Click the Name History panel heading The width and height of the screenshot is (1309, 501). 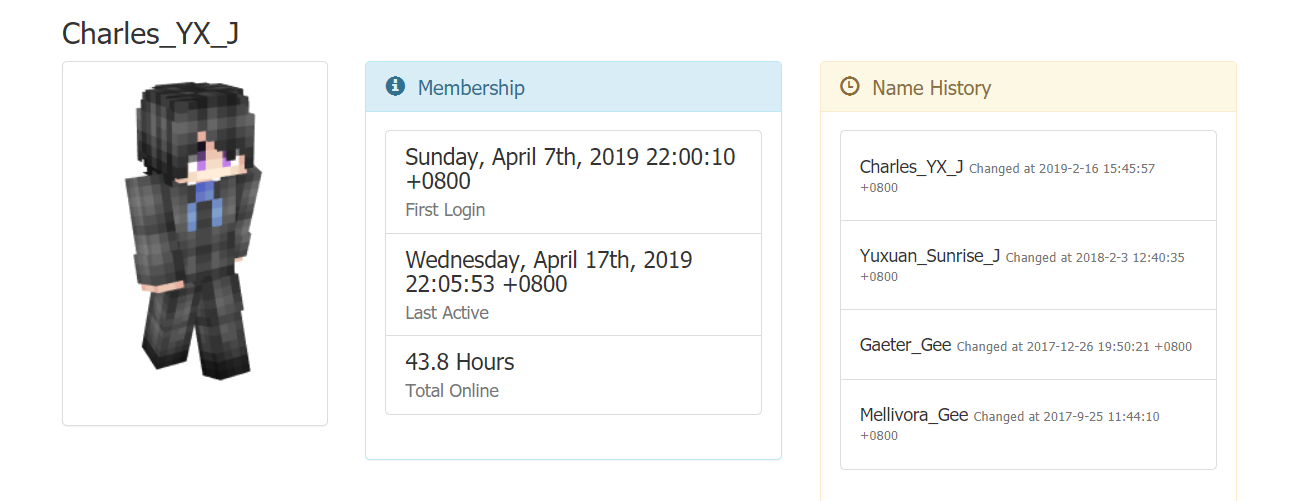[x=931, y=88]
